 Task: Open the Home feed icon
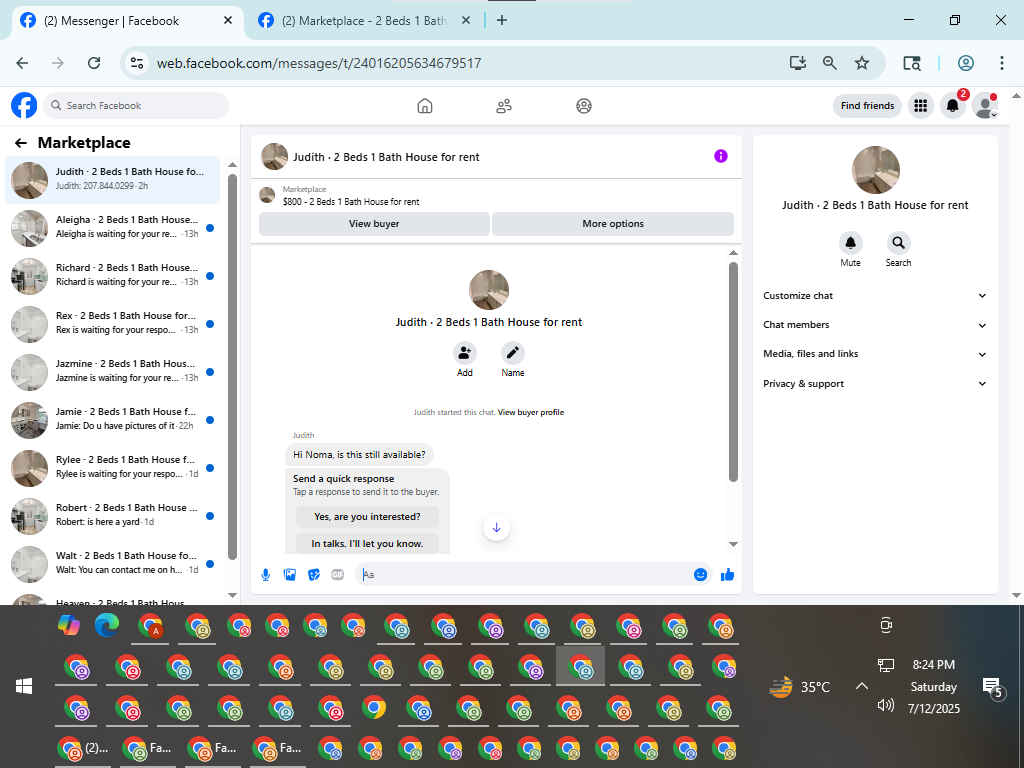tap(424, 106)
